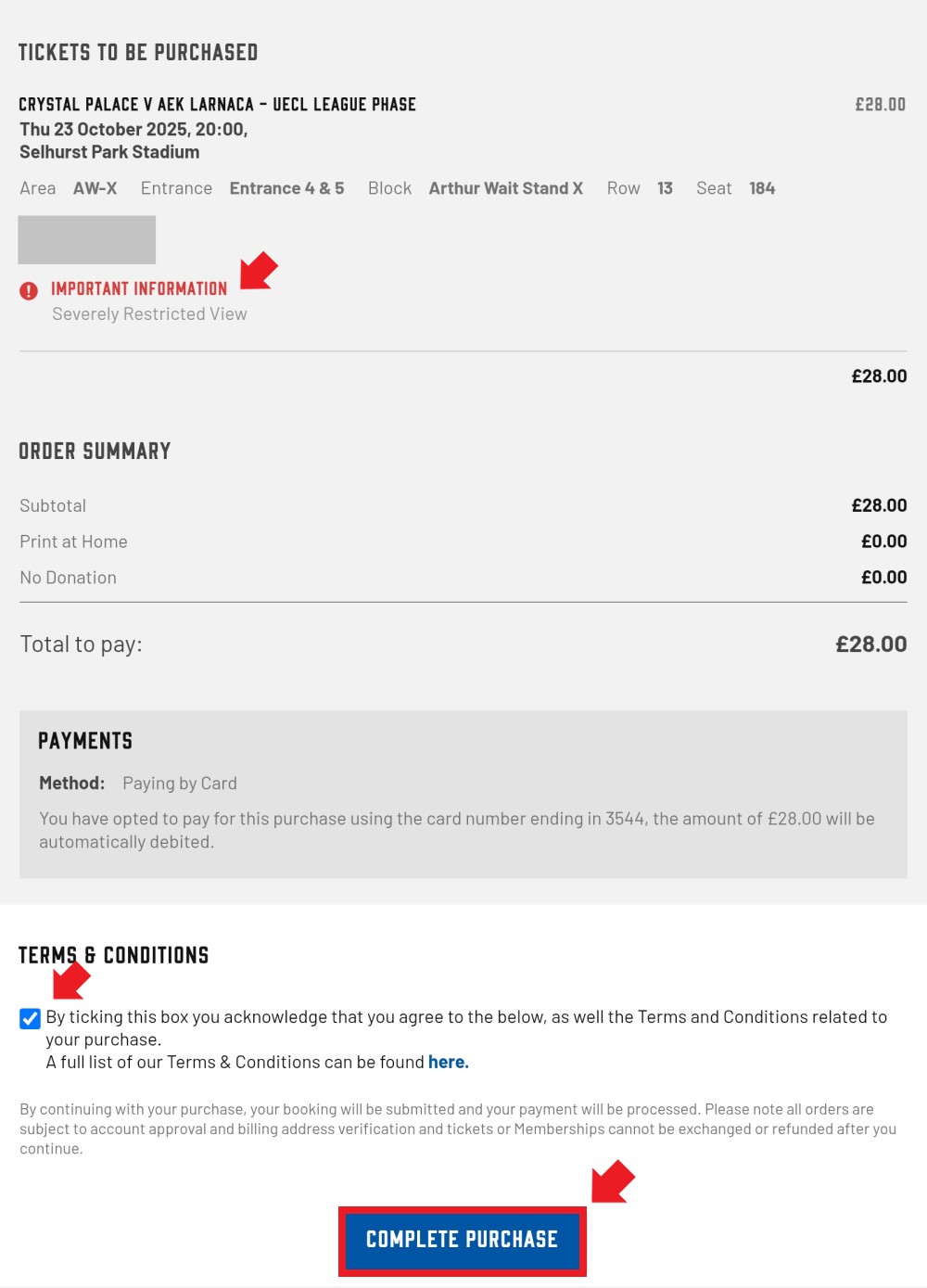
Task: Open the full Terms & Conditions 'here' link
Action: click(448, 1063)
